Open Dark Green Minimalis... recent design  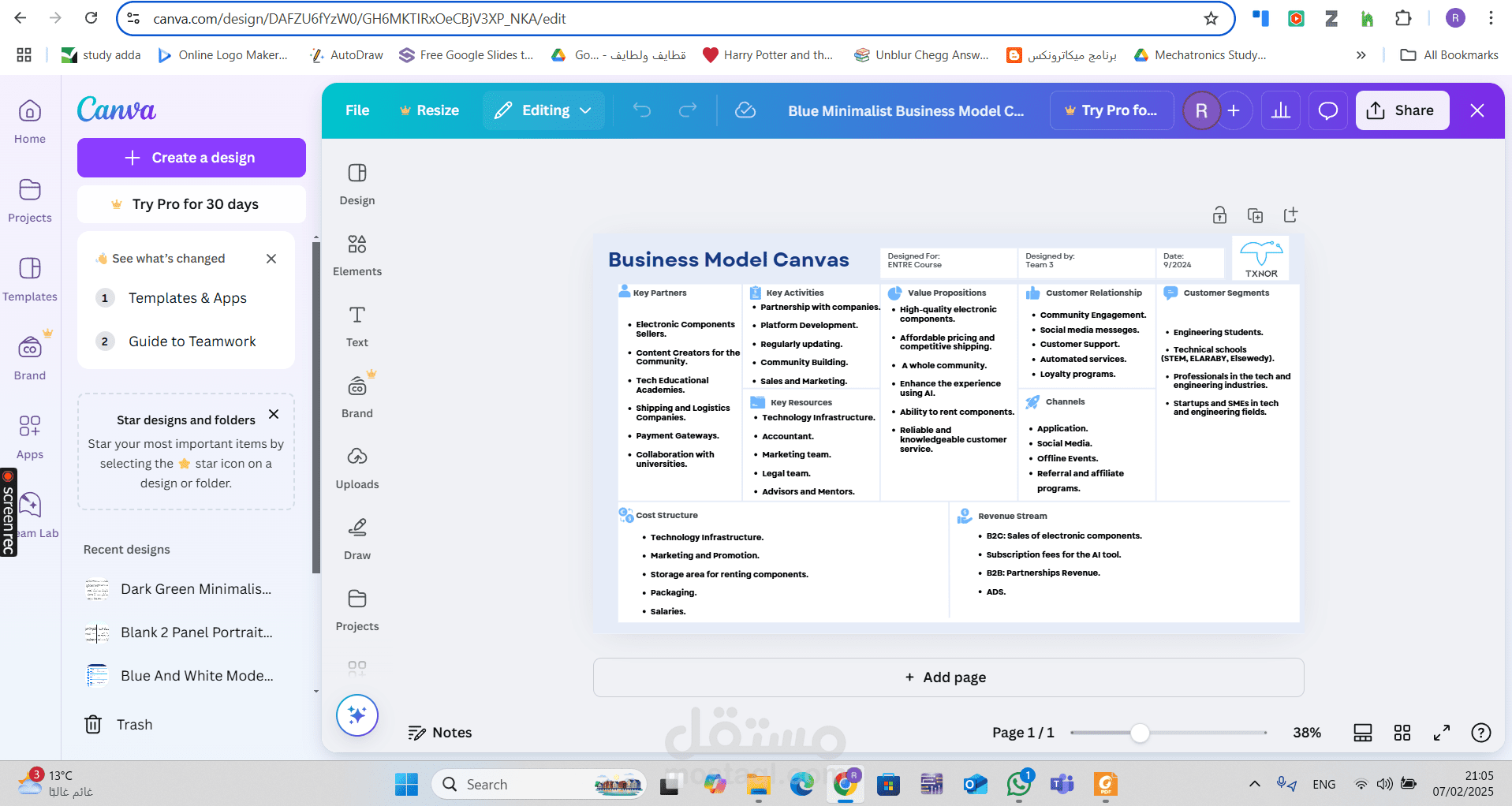[x=179, y=589]
